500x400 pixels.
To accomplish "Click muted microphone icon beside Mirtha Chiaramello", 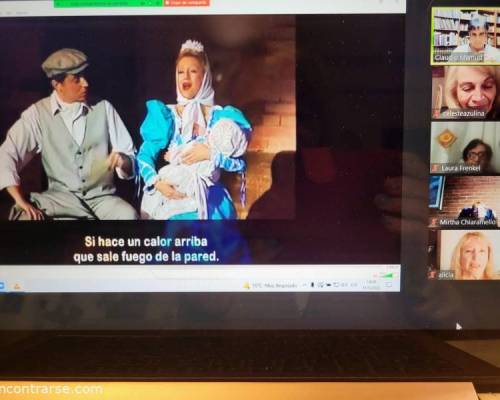I will [434, 222].
